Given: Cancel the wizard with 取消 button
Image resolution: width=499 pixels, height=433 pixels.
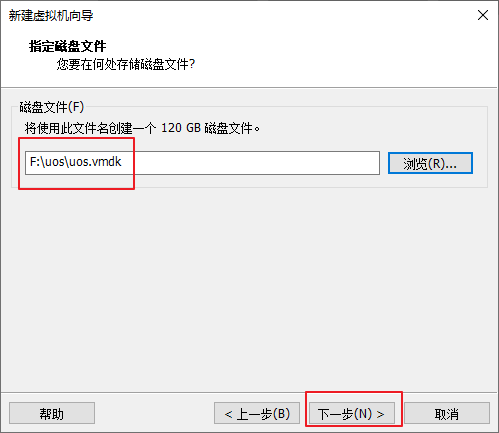Looking at the screenshot, I should click(x=447, y=413).
